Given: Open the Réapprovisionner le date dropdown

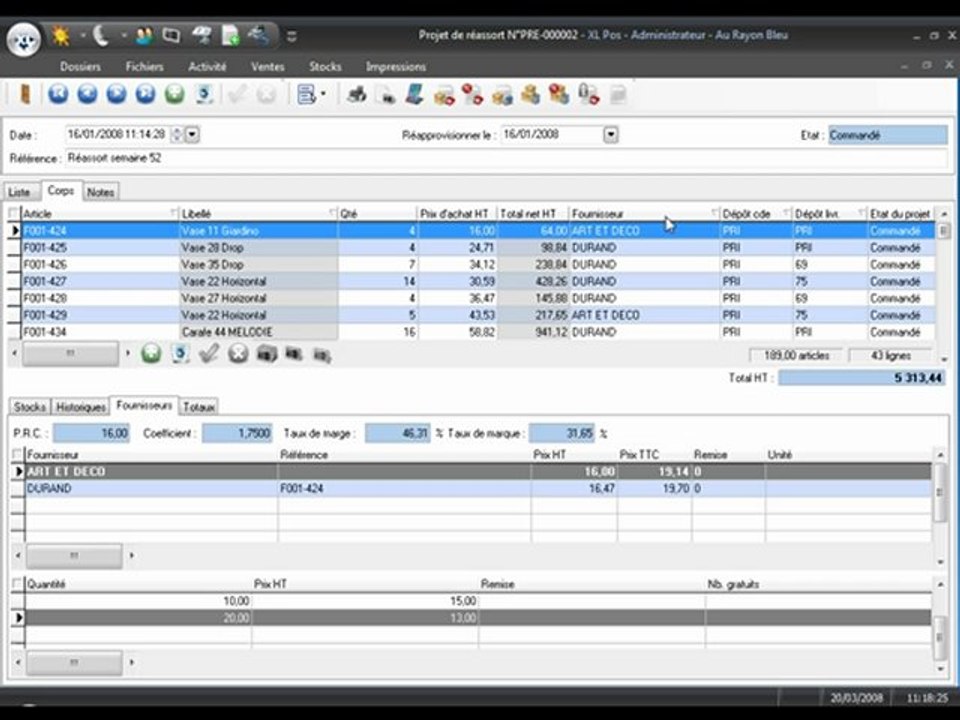Looking at the screenshot, I should (x=610, y=135).
